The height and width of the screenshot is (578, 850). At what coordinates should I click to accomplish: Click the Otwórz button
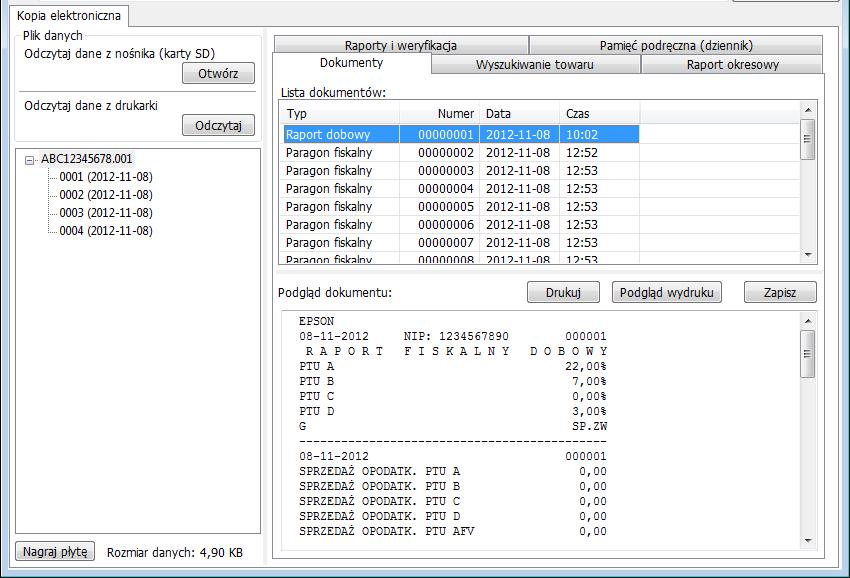[218, 73]
